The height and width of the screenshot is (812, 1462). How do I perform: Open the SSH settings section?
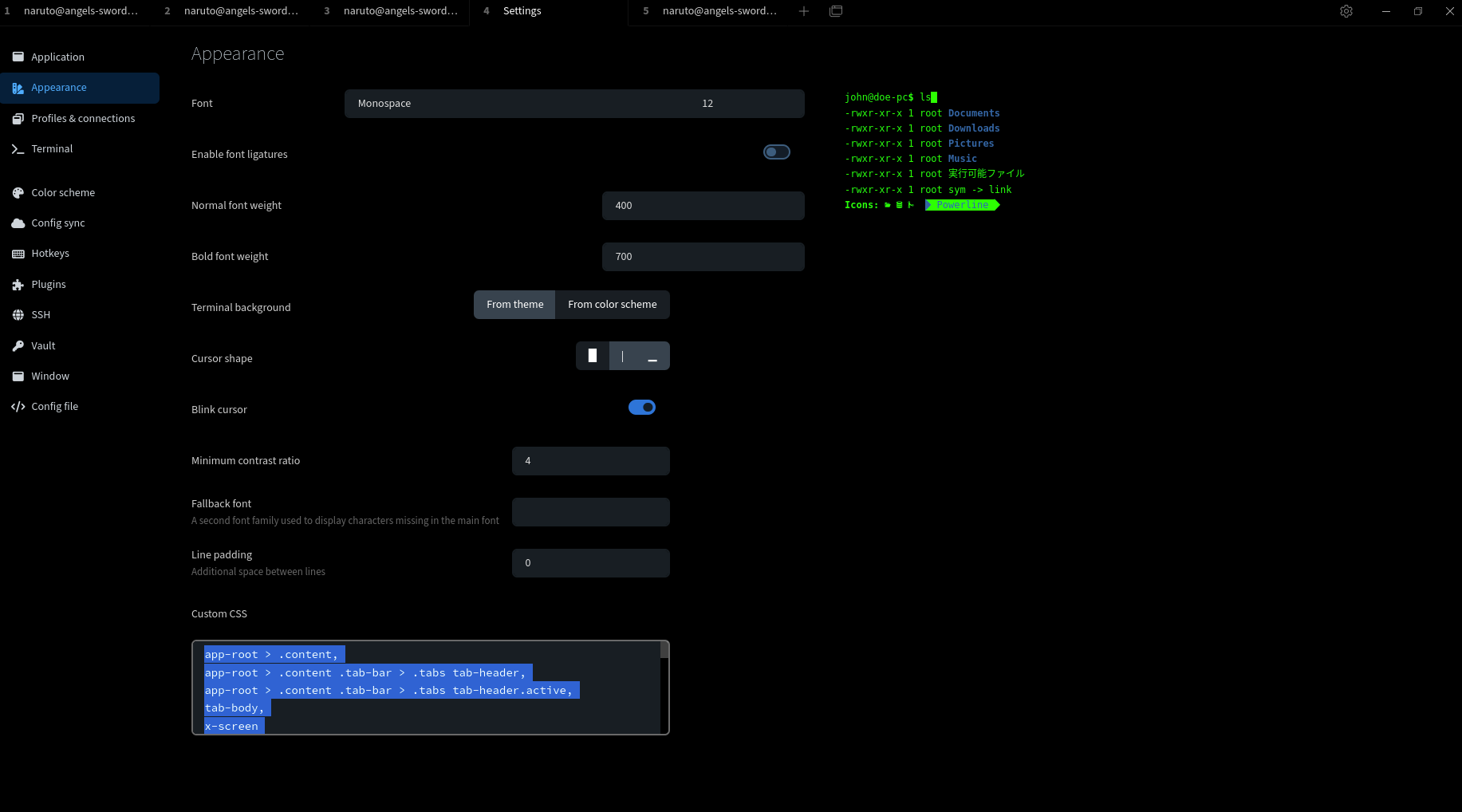(40, 314)
